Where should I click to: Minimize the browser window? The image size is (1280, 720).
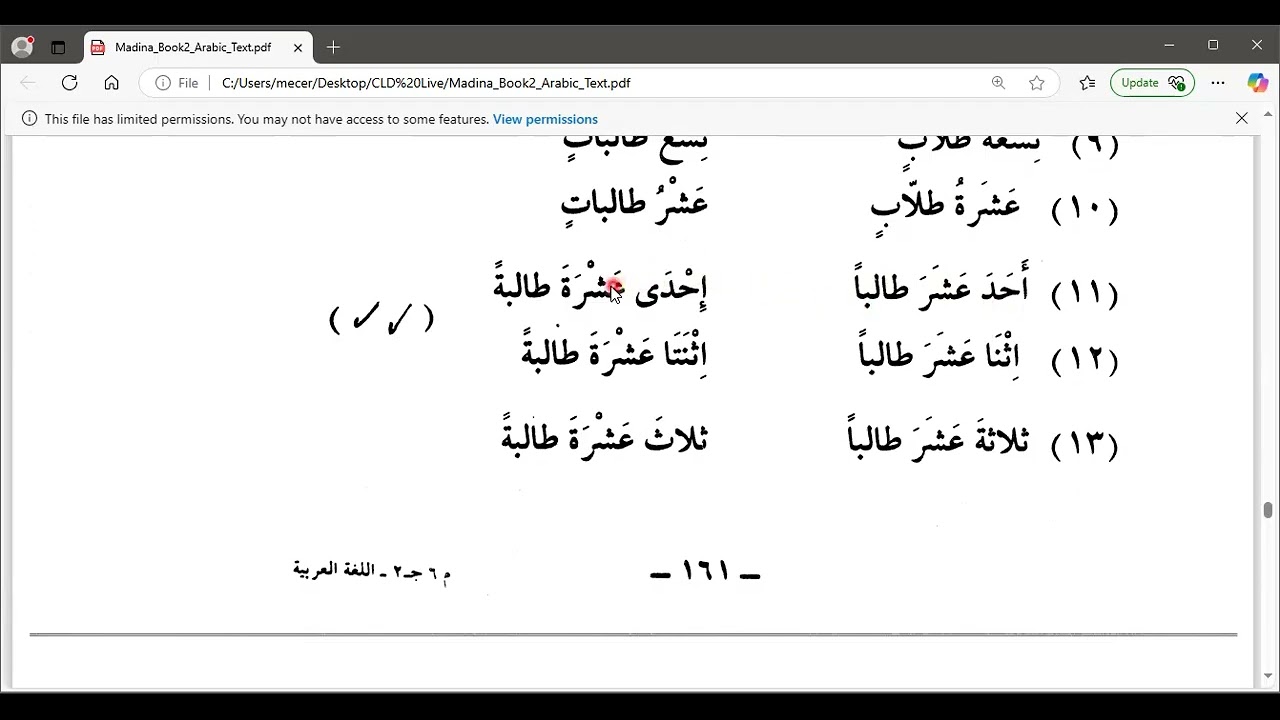1169,45
